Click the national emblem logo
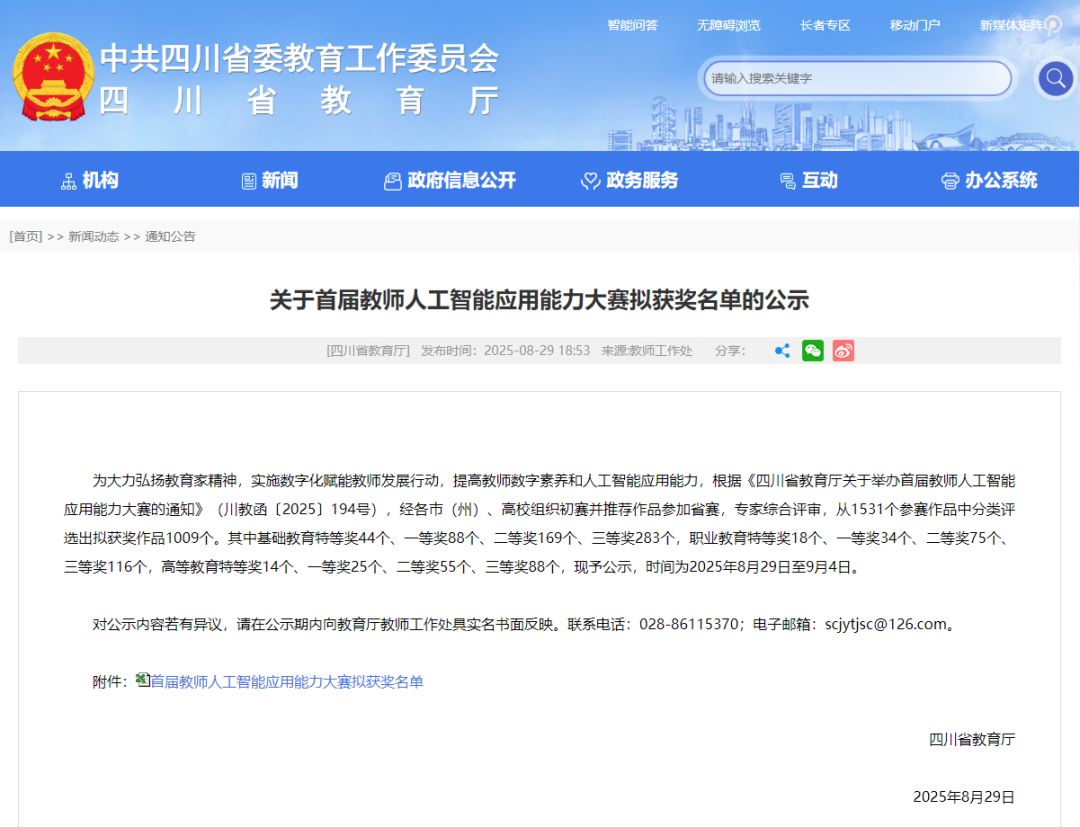1080x827 pixels. coord(52,77)
